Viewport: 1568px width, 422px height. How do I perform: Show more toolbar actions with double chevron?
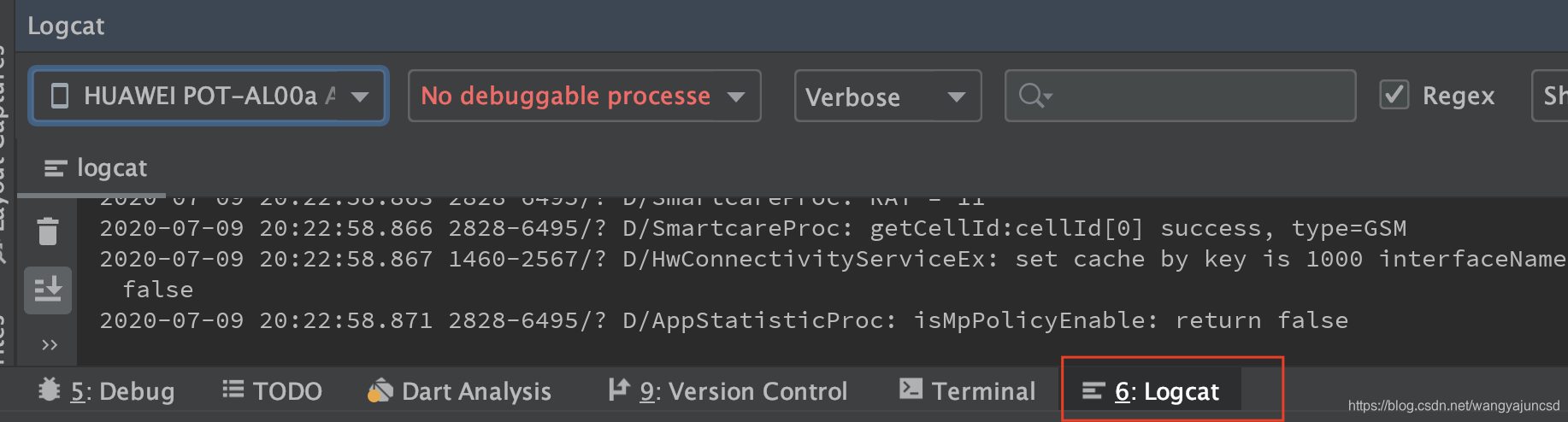[50, 345]
